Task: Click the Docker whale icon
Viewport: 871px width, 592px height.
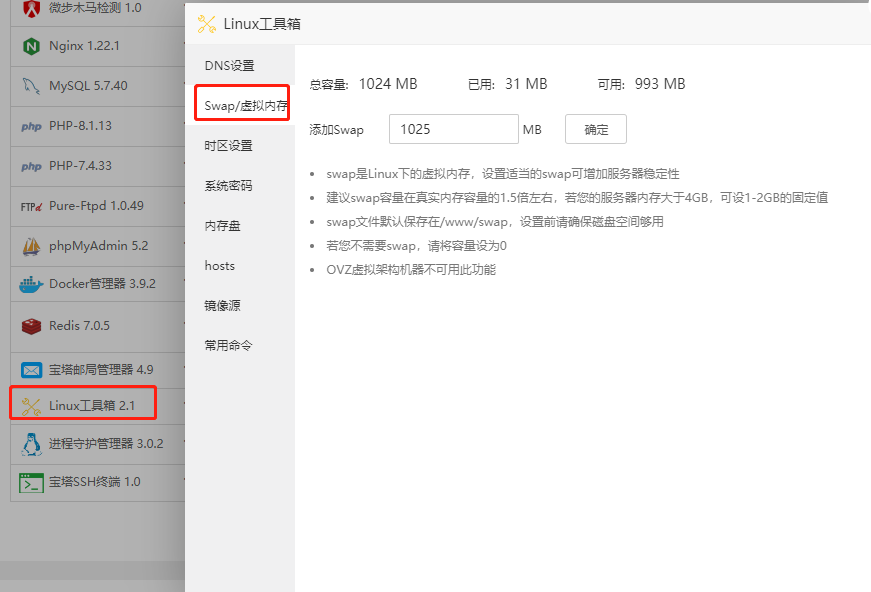Action: coord(31,284)
